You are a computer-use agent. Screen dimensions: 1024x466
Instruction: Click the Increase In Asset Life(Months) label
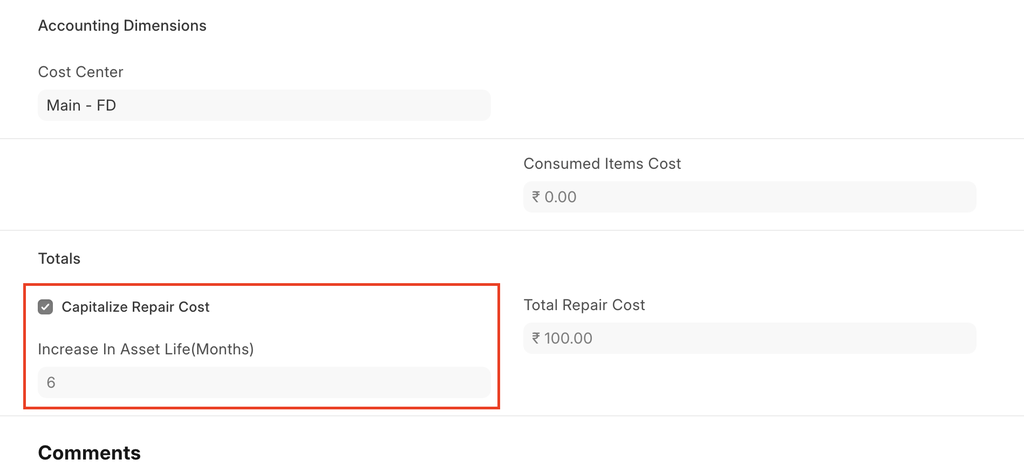click(146, 349)
